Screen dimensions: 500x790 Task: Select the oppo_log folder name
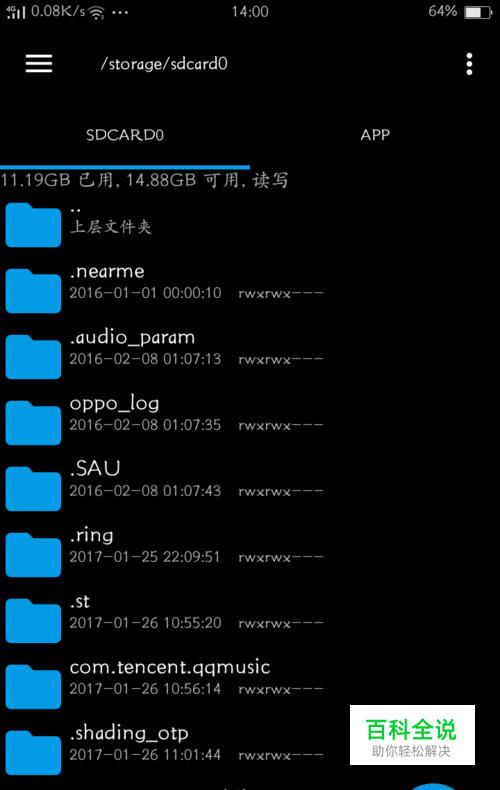pos(114,404)
